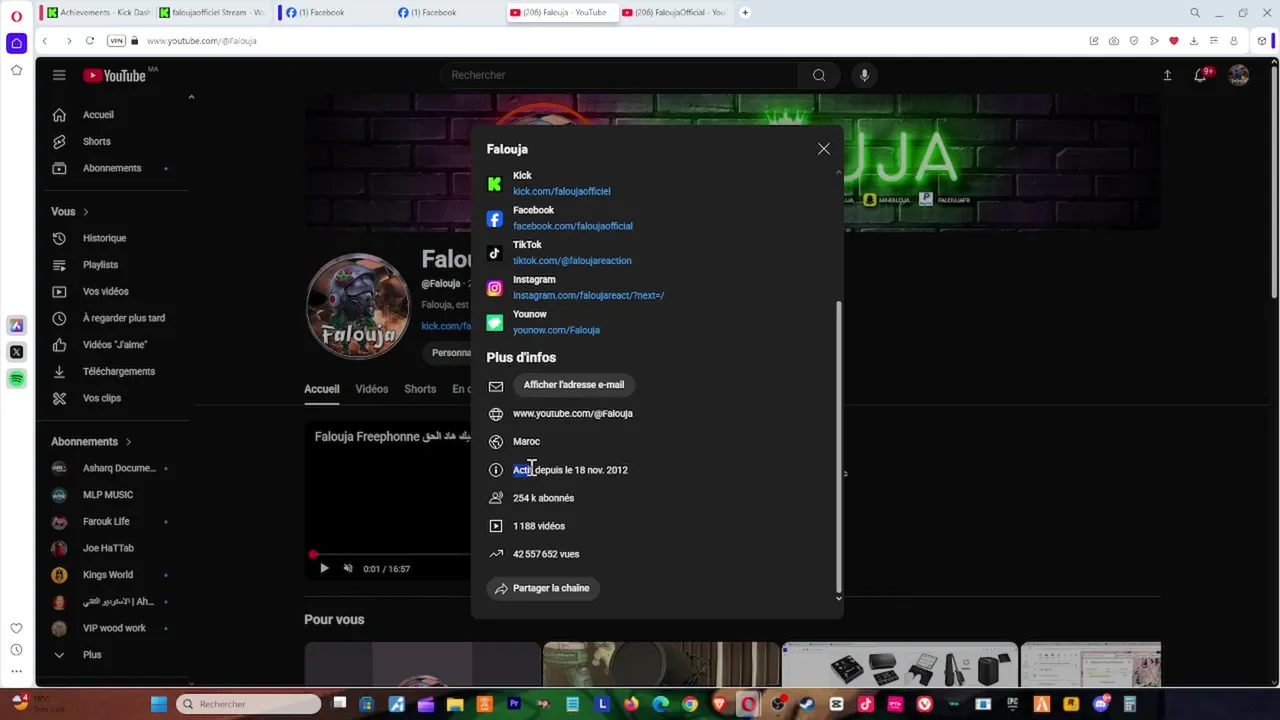This screenshot has width=1280, height=720.
Task: Expand the Vous section
Action: click(70, 212)
